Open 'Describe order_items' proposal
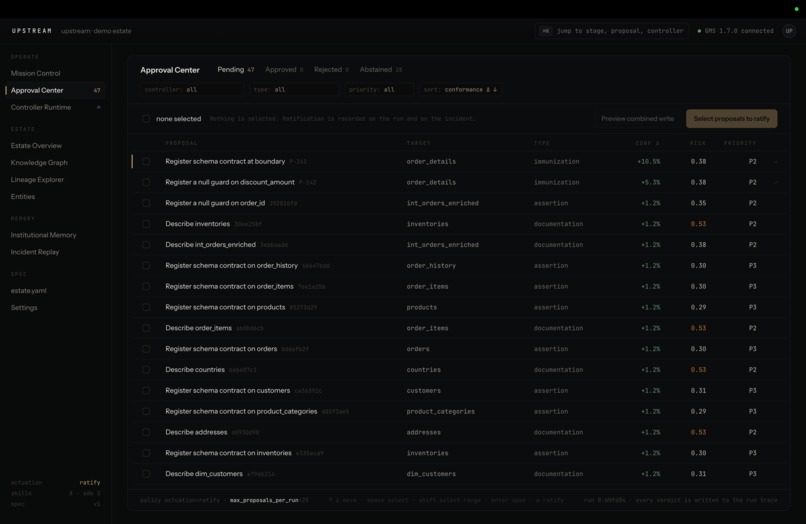 pyautogui.click(x=198, y=328)
